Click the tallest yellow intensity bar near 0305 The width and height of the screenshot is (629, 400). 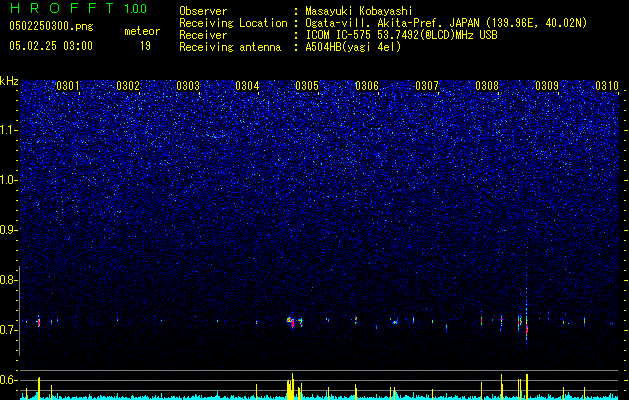(292, 386)
